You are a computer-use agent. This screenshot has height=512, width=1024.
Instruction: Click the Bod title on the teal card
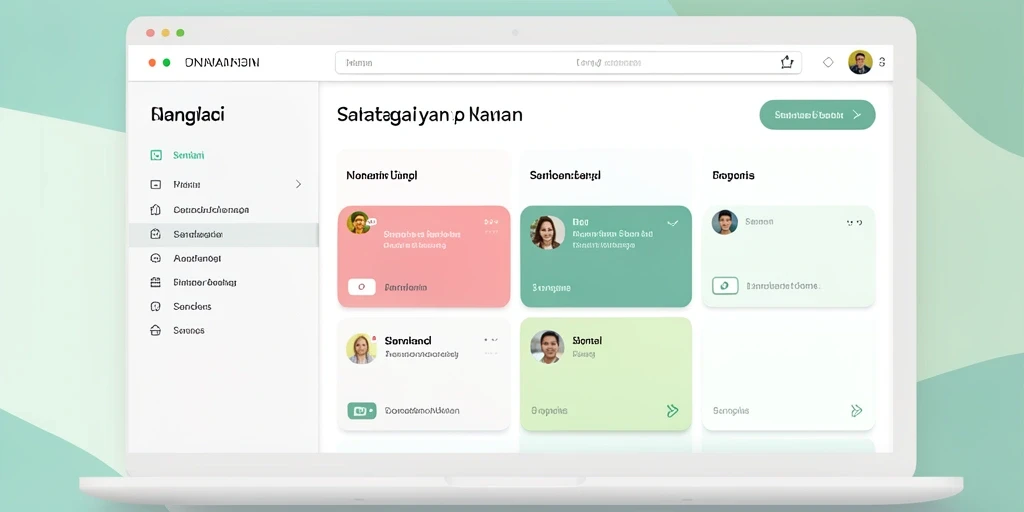click(580, 221)
